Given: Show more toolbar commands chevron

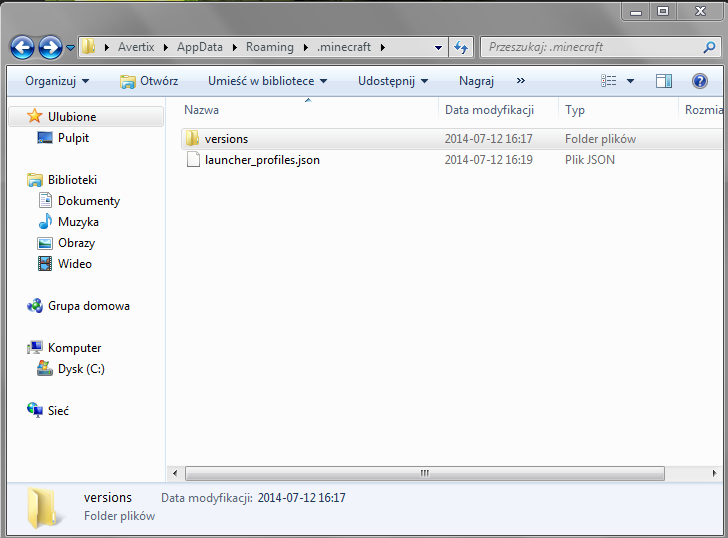Looking at the screenshot, I should 521,81.
